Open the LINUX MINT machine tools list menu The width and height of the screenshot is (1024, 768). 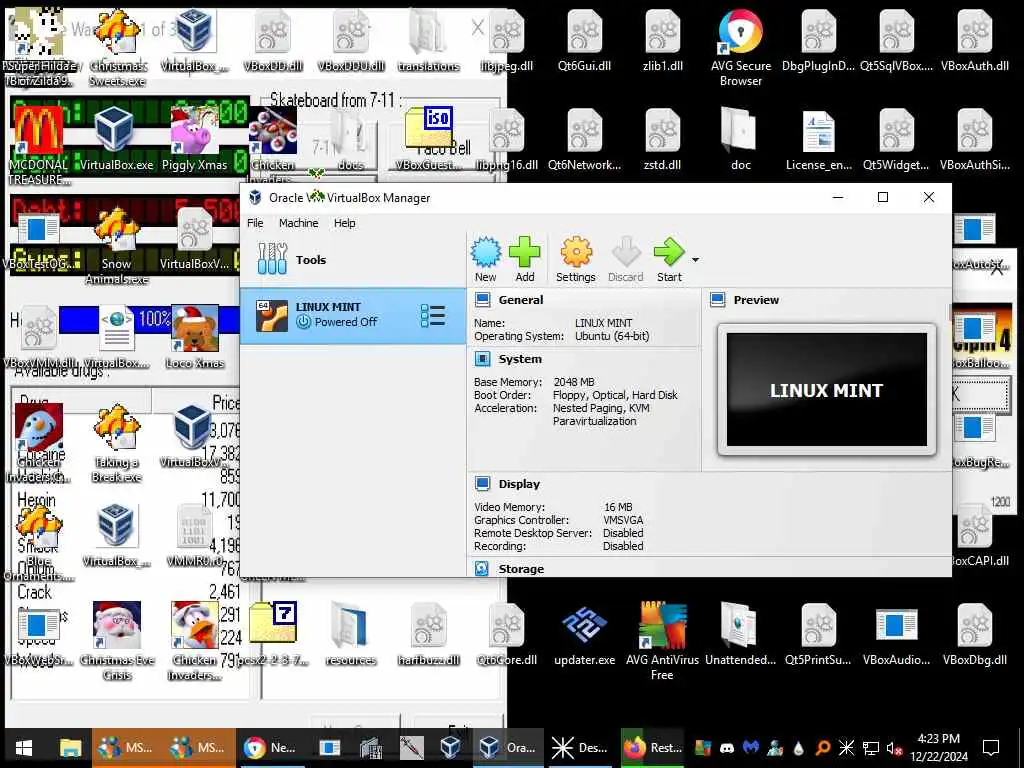(433, 315)
